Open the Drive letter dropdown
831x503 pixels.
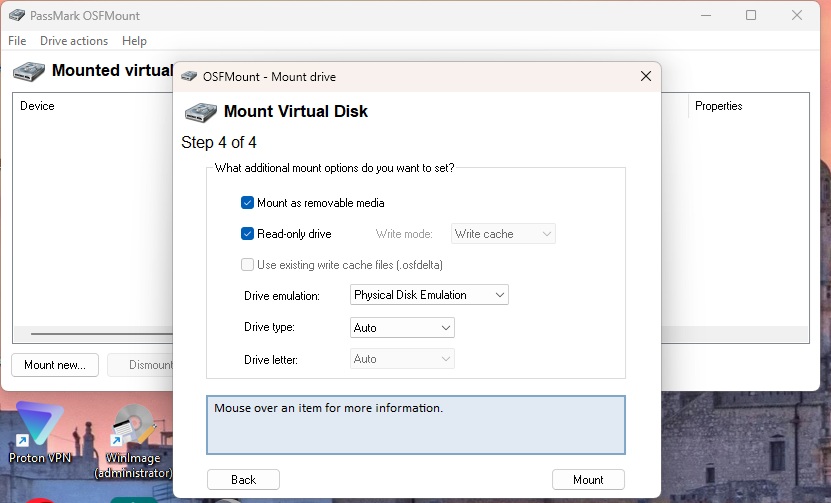[x=402, y=359]
